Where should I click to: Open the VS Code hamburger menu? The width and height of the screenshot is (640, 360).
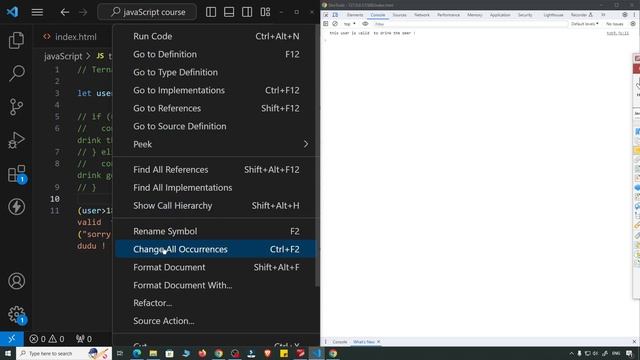(37, 12)
